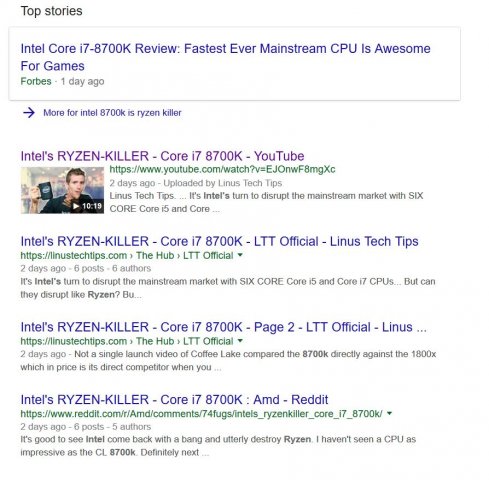Click the Top stories Forbes card

235,64
